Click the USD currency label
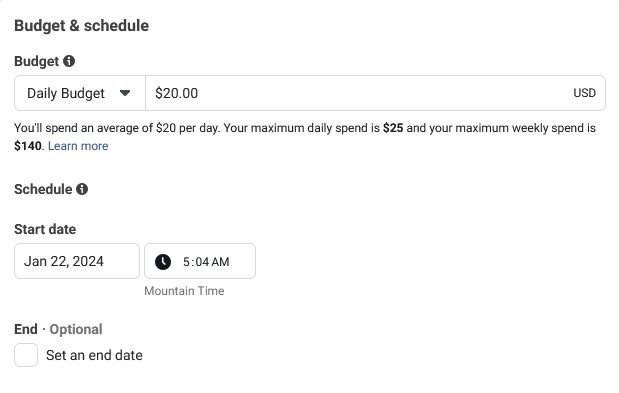 pos(584,93)
